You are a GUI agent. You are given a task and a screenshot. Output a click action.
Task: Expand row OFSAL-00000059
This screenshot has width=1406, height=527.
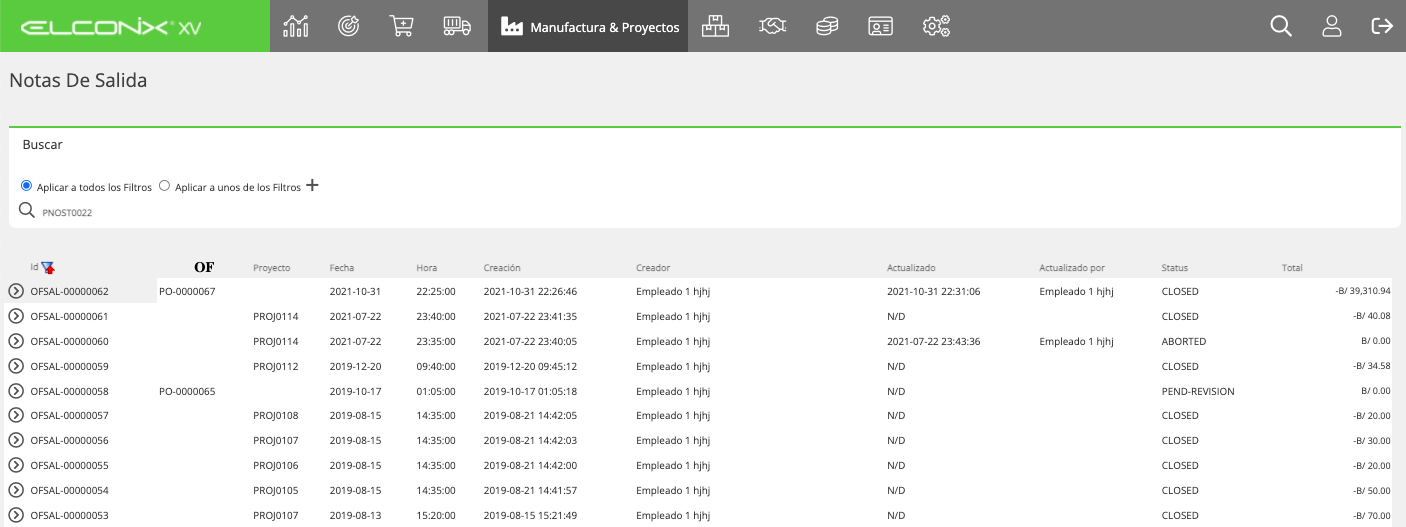point(16,366)
